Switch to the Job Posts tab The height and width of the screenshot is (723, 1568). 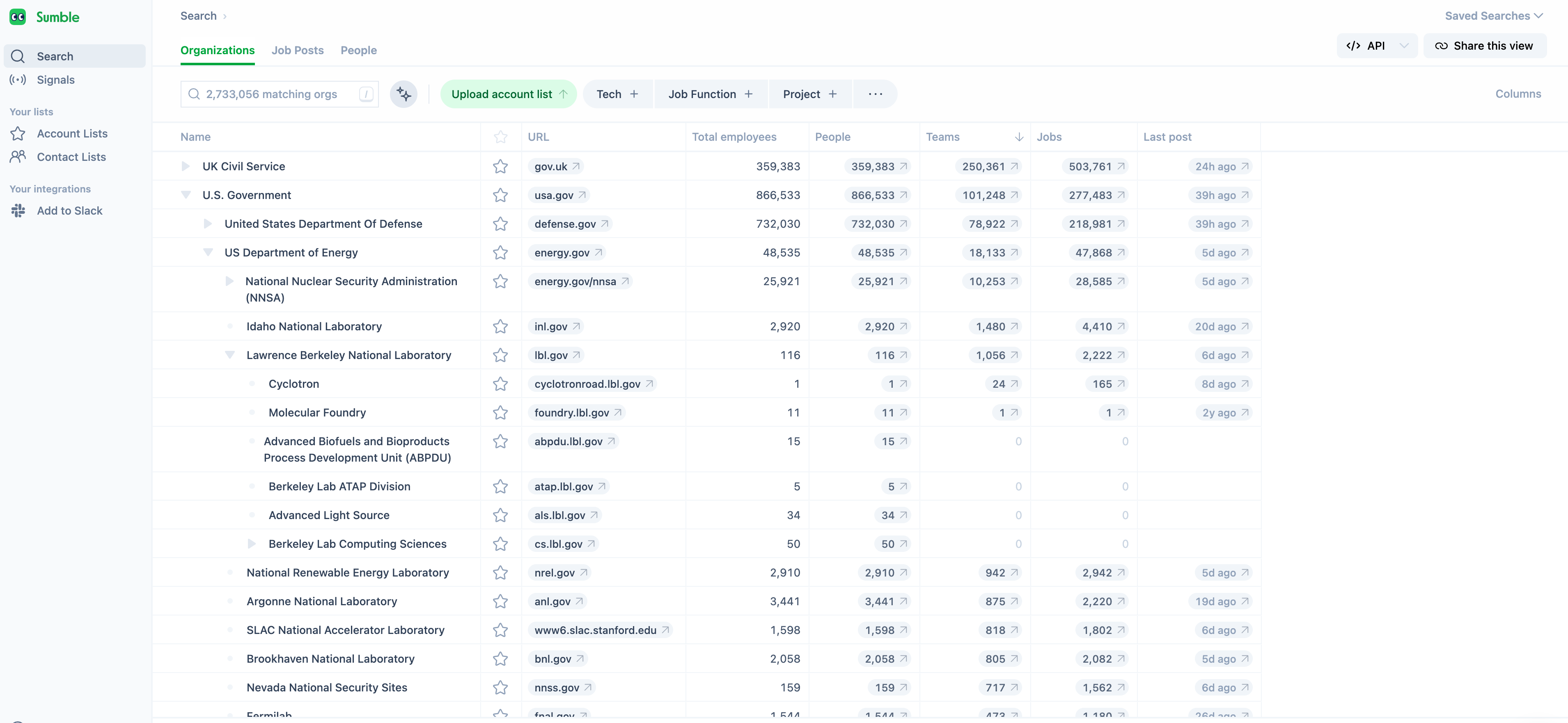pos(297,50)
